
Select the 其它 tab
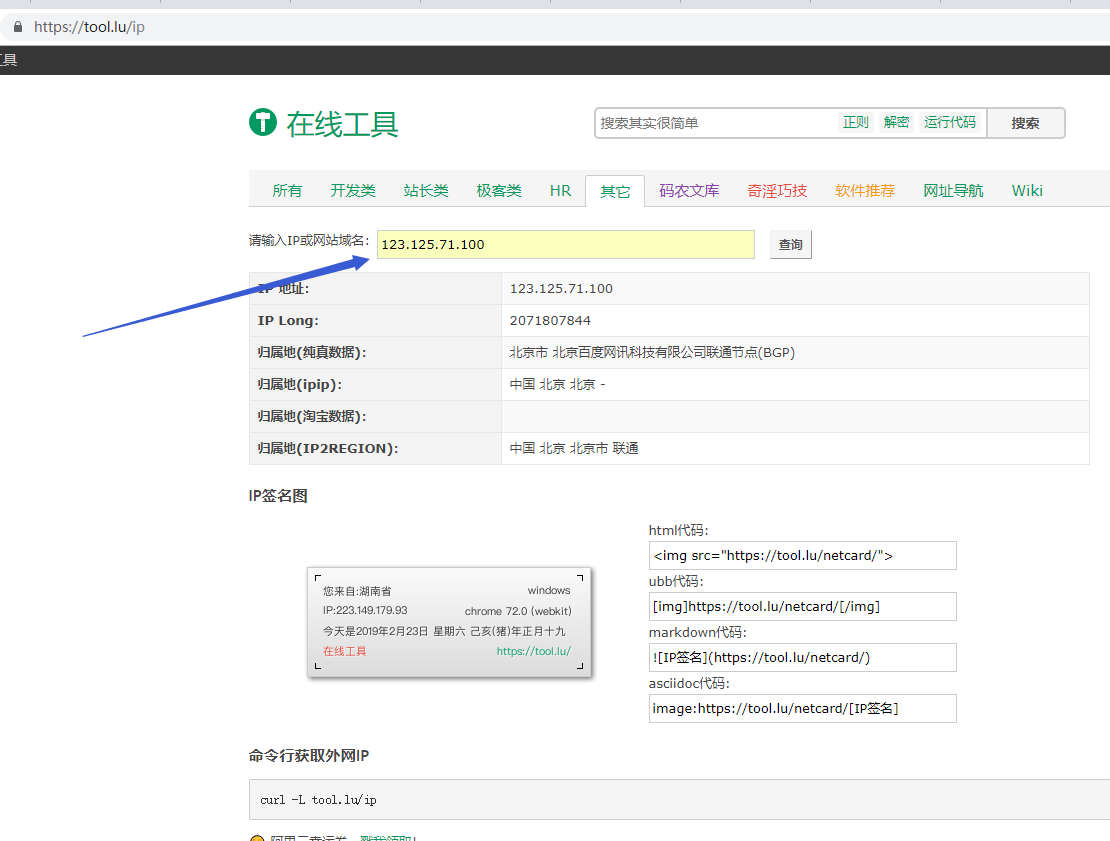tap(615, 192)
